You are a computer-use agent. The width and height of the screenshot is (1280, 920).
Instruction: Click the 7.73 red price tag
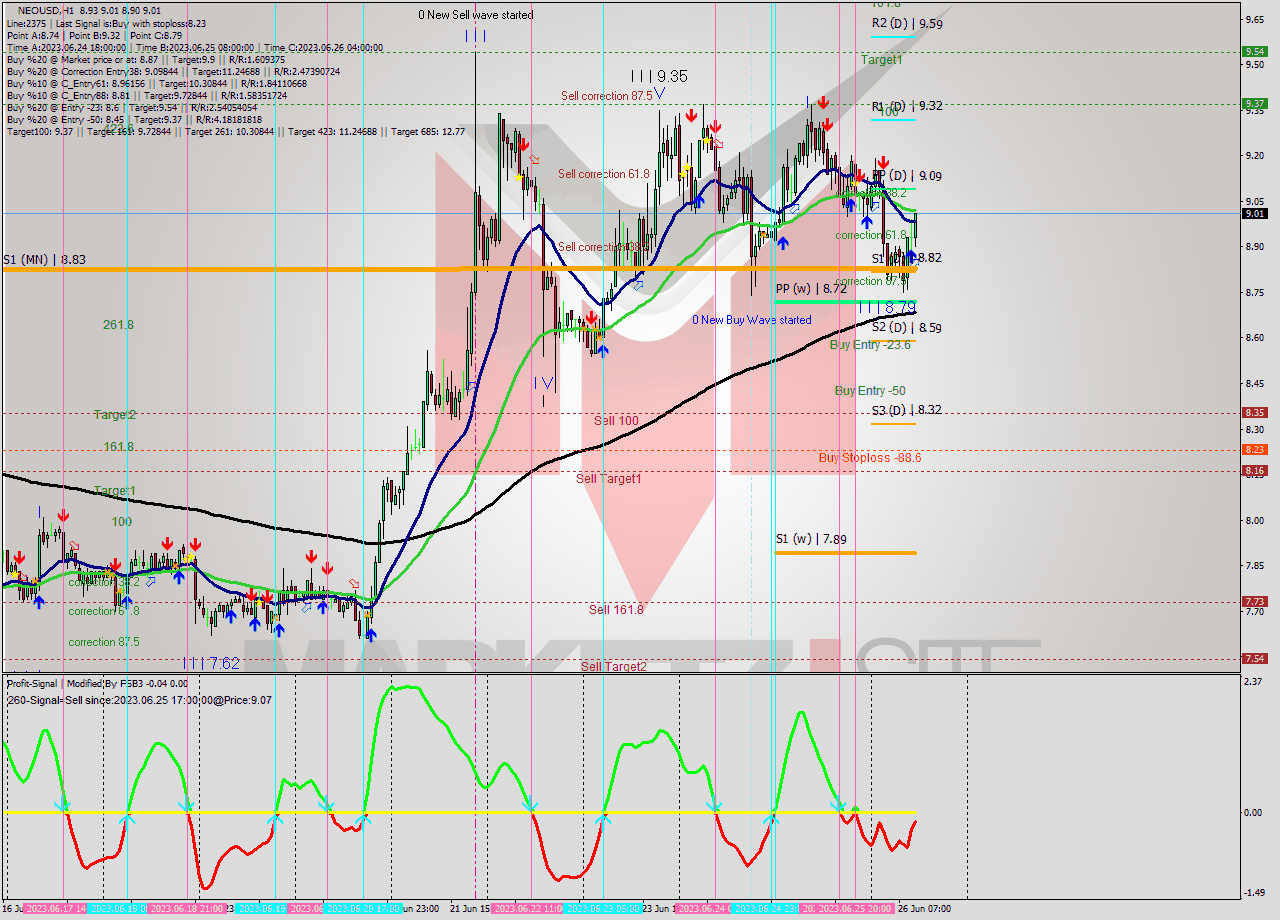coord(1254,601)
